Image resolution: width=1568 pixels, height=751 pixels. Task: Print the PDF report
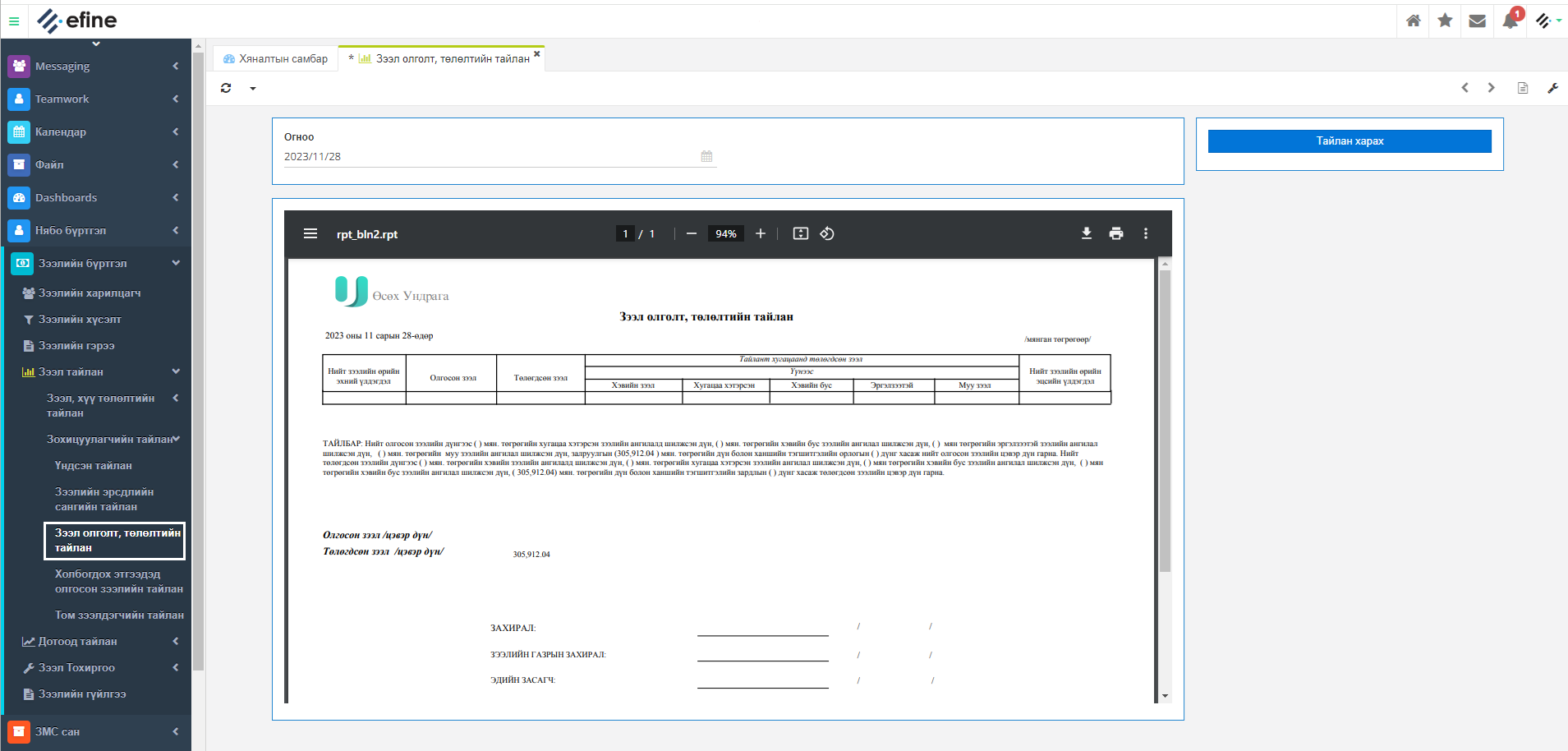[1116, 233]
